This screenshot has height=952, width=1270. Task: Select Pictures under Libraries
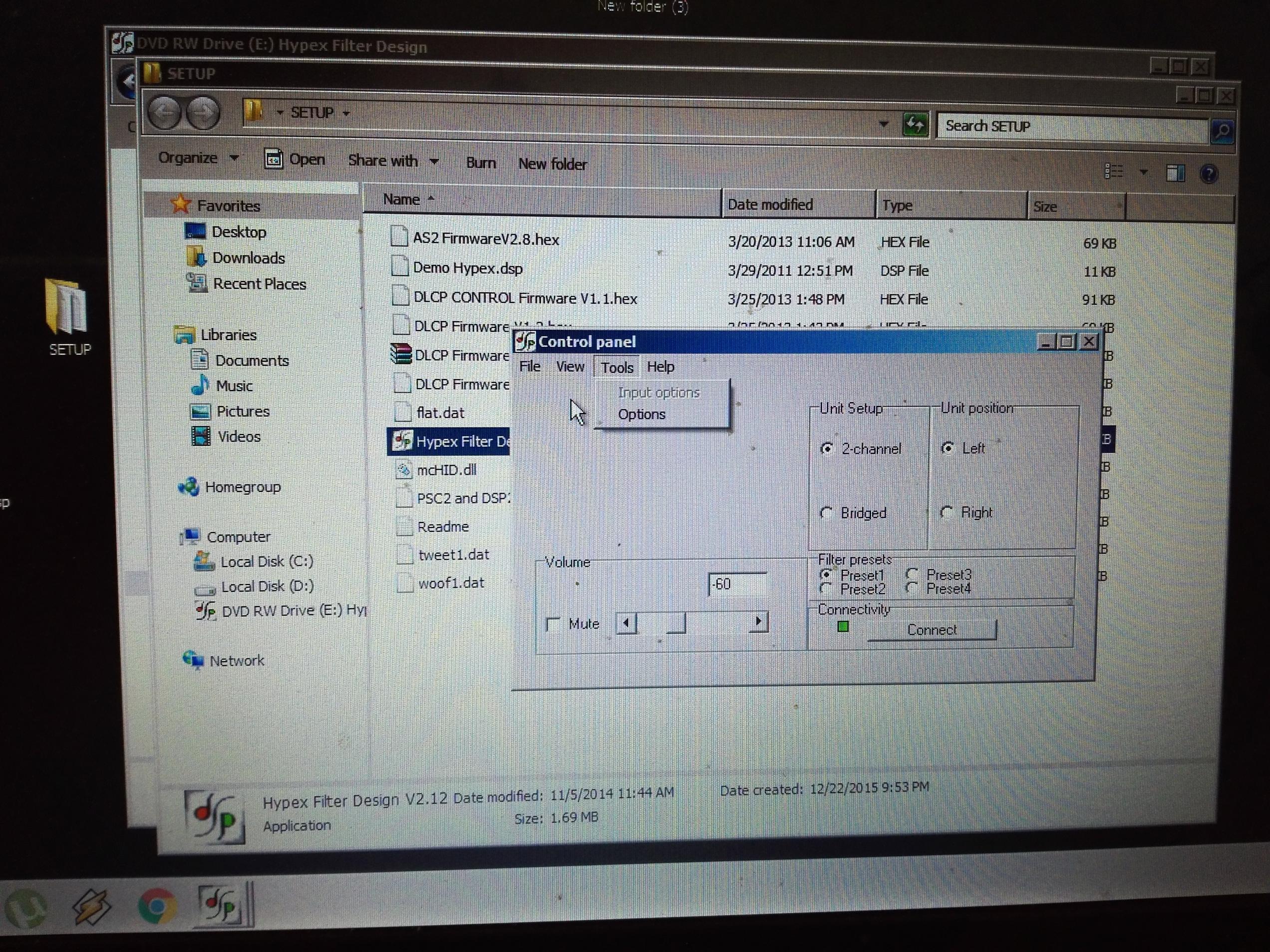(x=230, y=412)
